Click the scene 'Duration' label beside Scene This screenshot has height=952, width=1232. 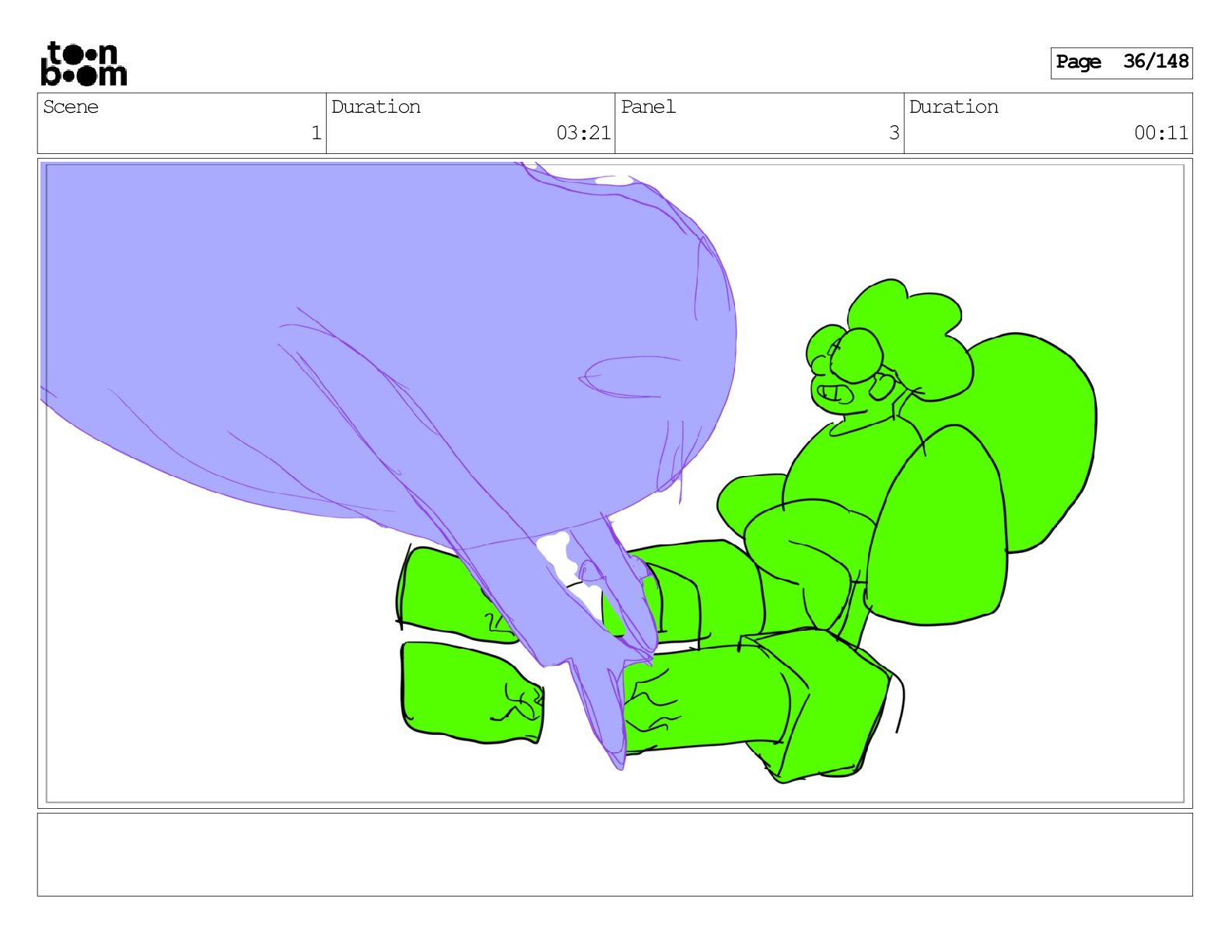pos(376,107)
